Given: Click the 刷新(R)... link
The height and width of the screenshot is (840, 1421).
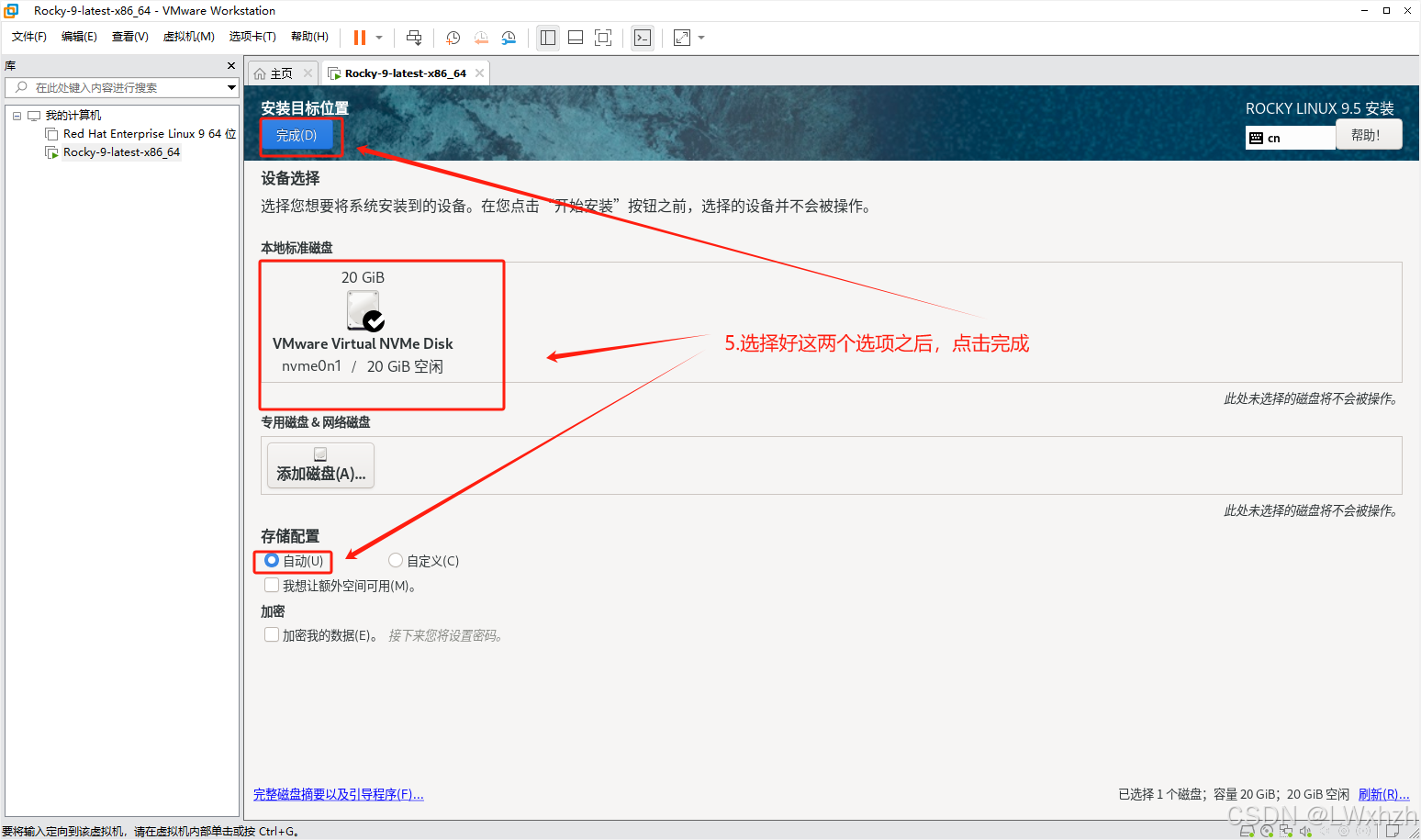Looking at the screenshot, I should [1383, 795].
